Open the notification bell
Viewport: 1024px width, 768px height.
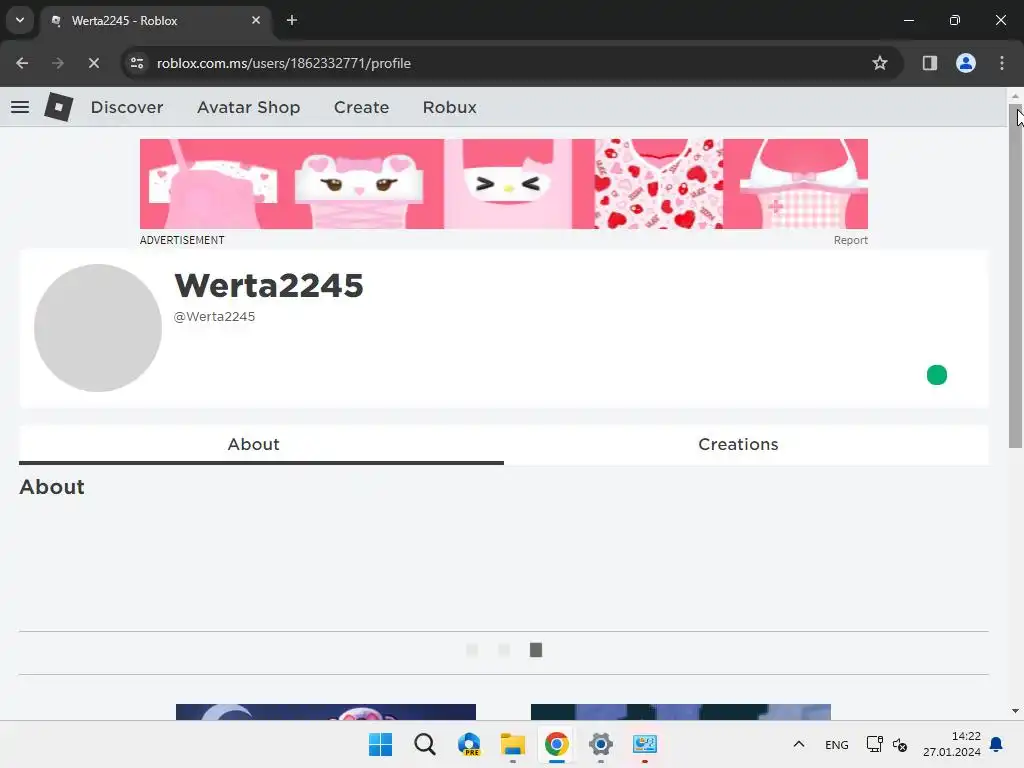click(997, 744)
